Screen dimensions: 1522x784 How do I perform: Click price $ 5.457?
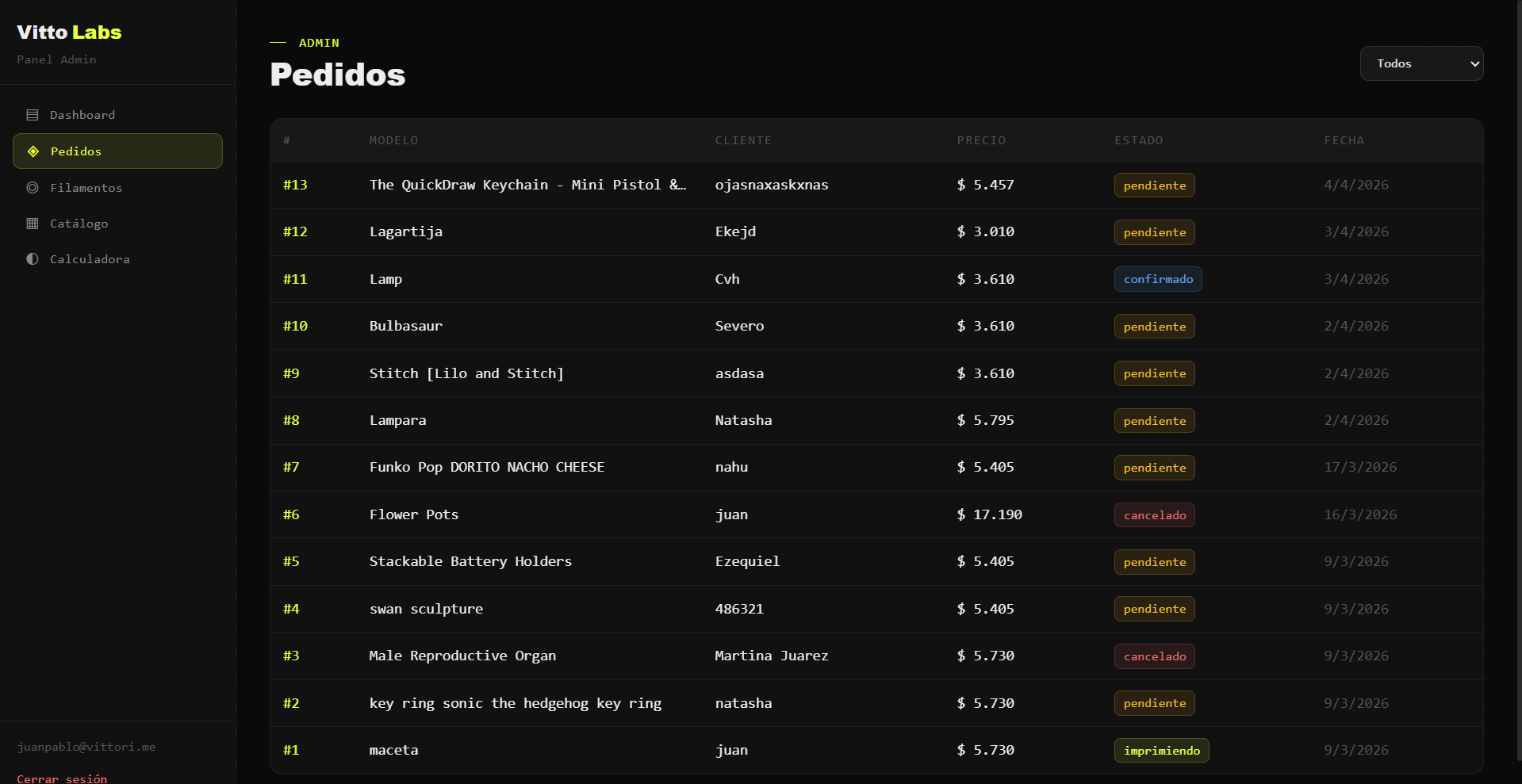pos(985,185)
